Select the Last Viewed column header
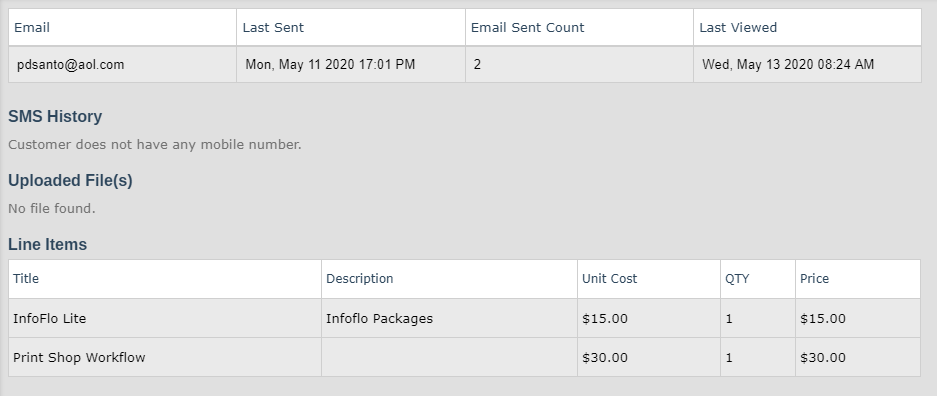This screenshot has width=937, height=396. click(738, 27)
